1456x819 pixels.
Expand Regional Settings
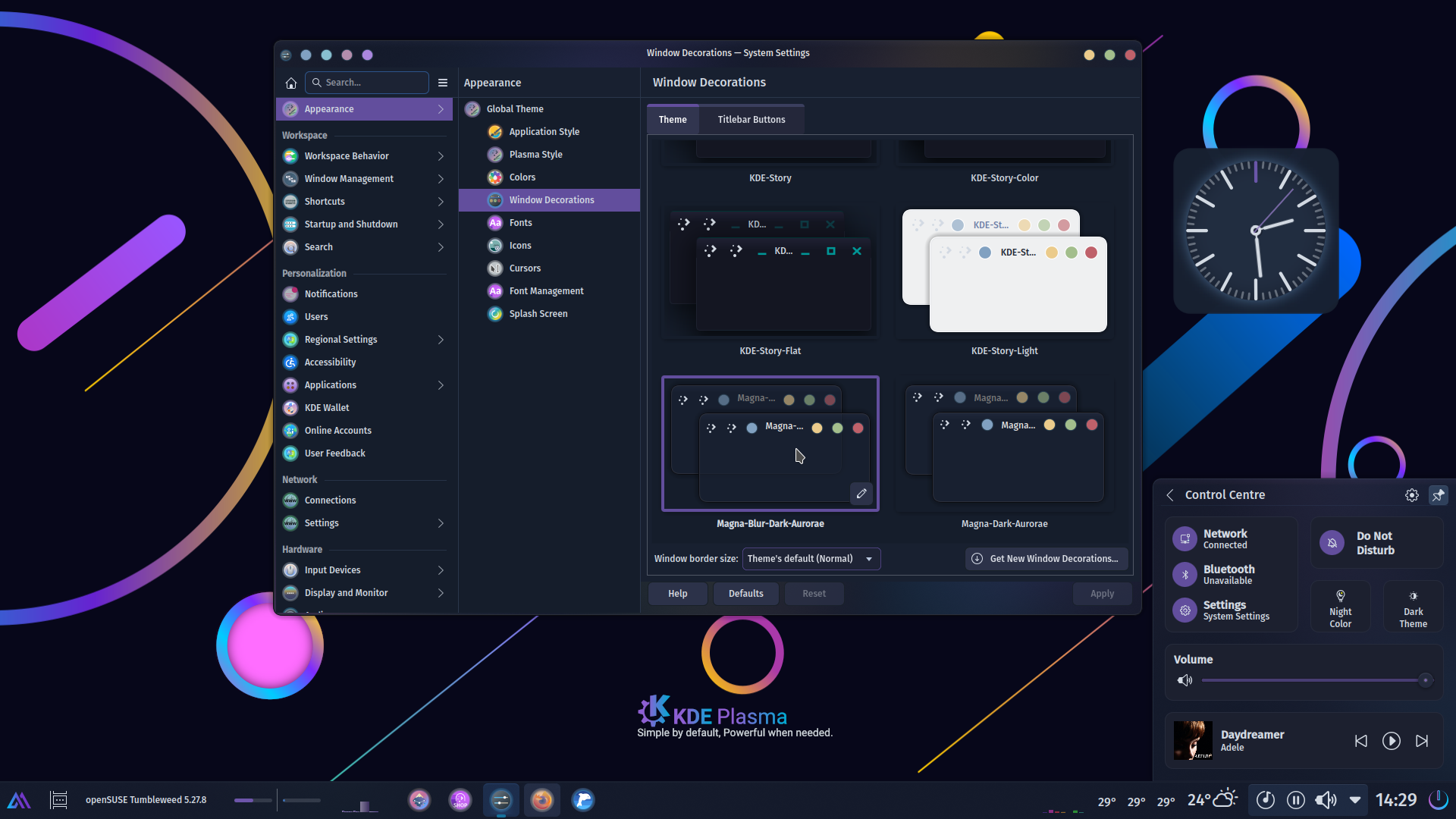point(441,340)
